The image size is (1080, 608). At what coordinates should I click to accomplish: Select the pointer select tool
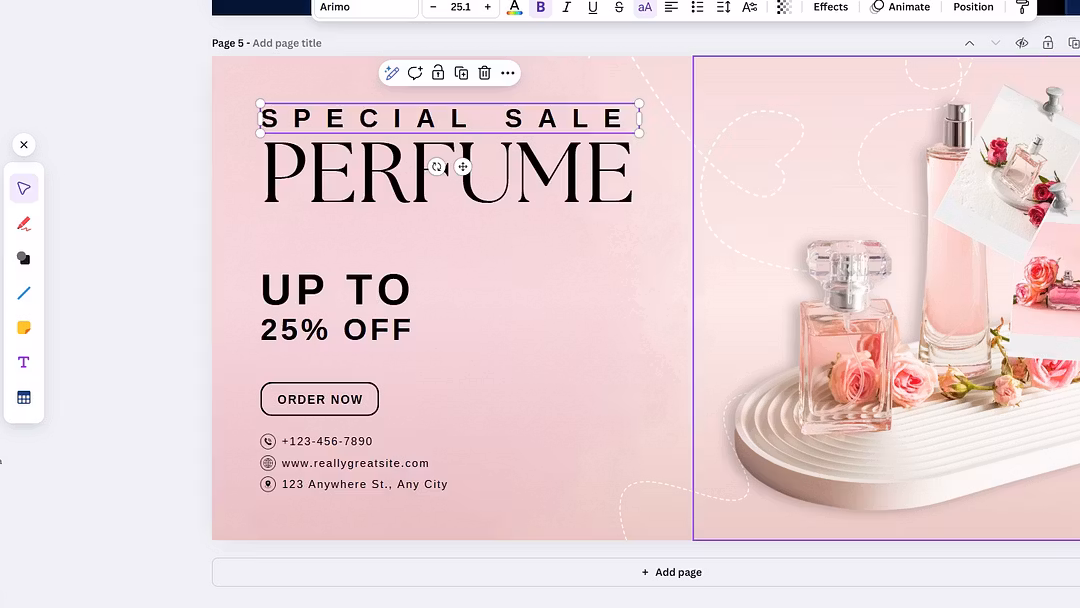24,189
